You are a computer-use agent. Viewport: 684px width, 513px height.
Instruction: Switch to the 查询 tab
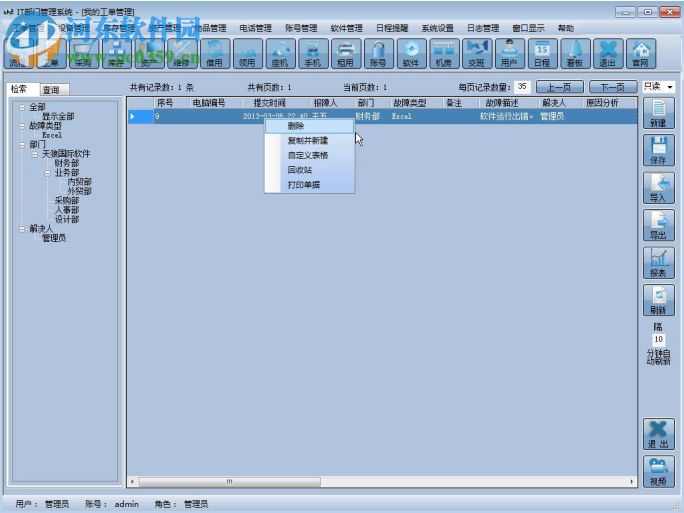pos(54,90)
